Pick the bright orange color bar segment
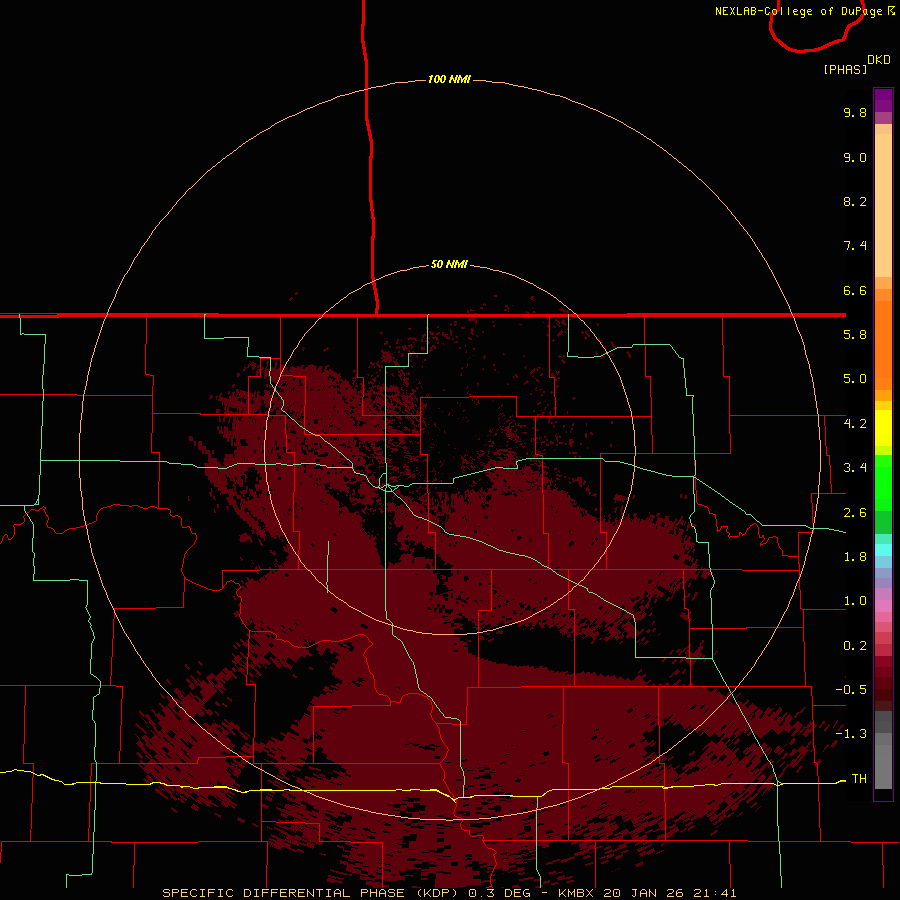This screenshot has width=900, height=900. [883, 345]
